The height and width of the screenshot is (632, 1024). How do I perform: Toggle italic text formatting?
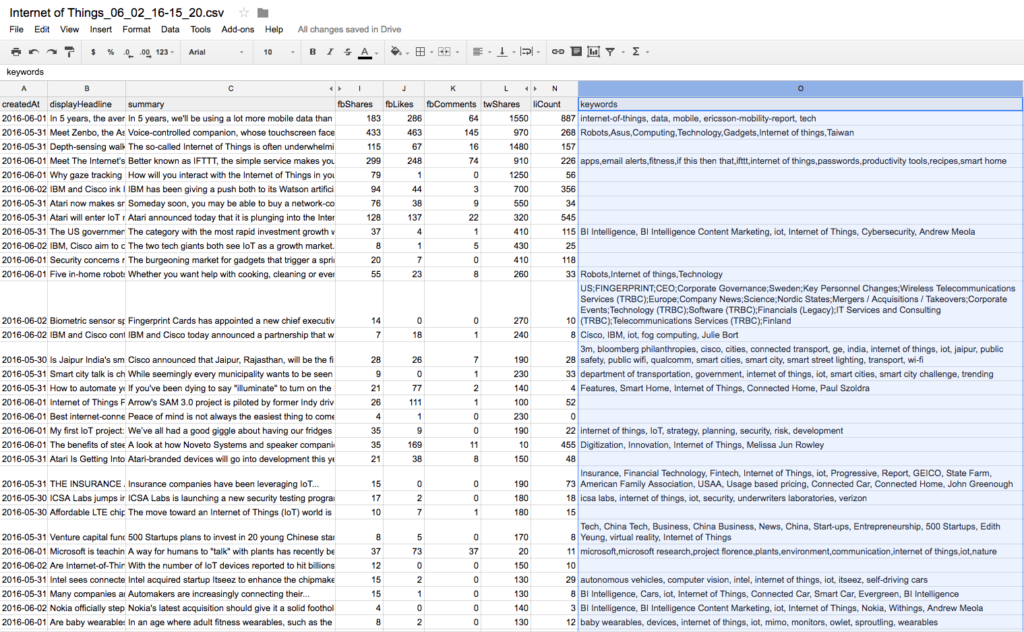tap(330, 51)
